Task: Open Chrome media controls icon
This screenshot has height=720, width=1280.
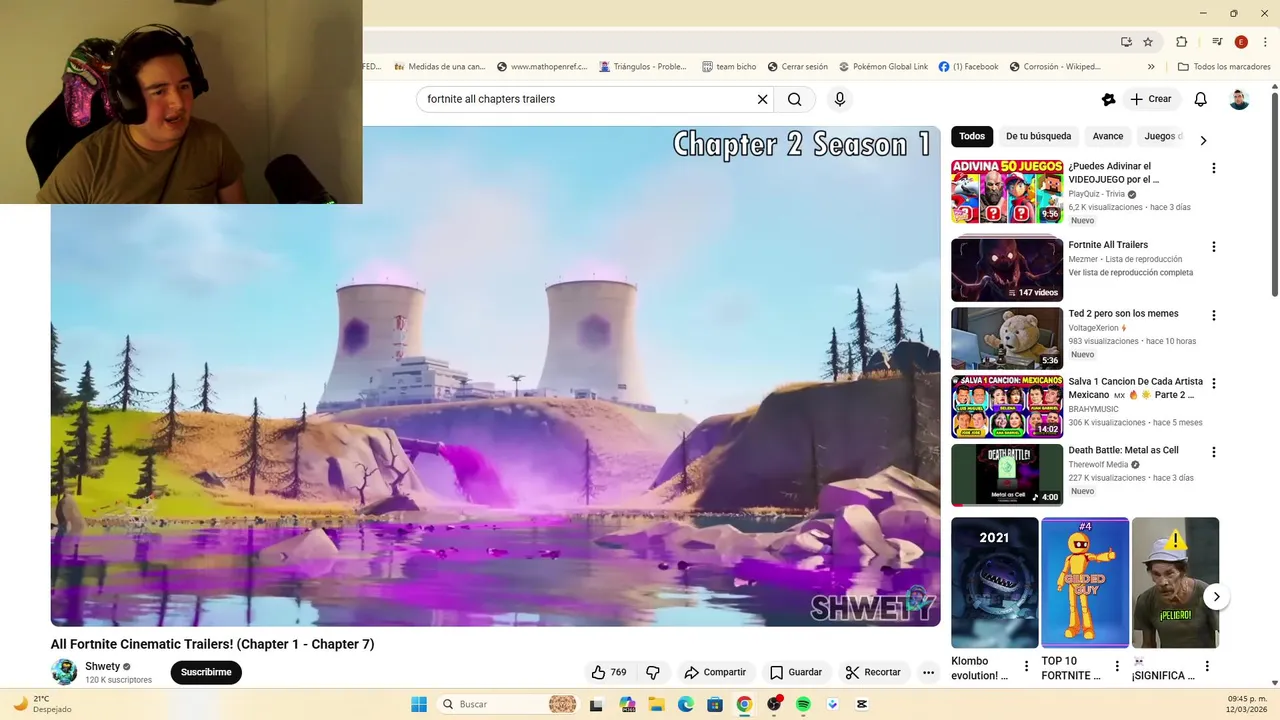Action: (1217, 42)
